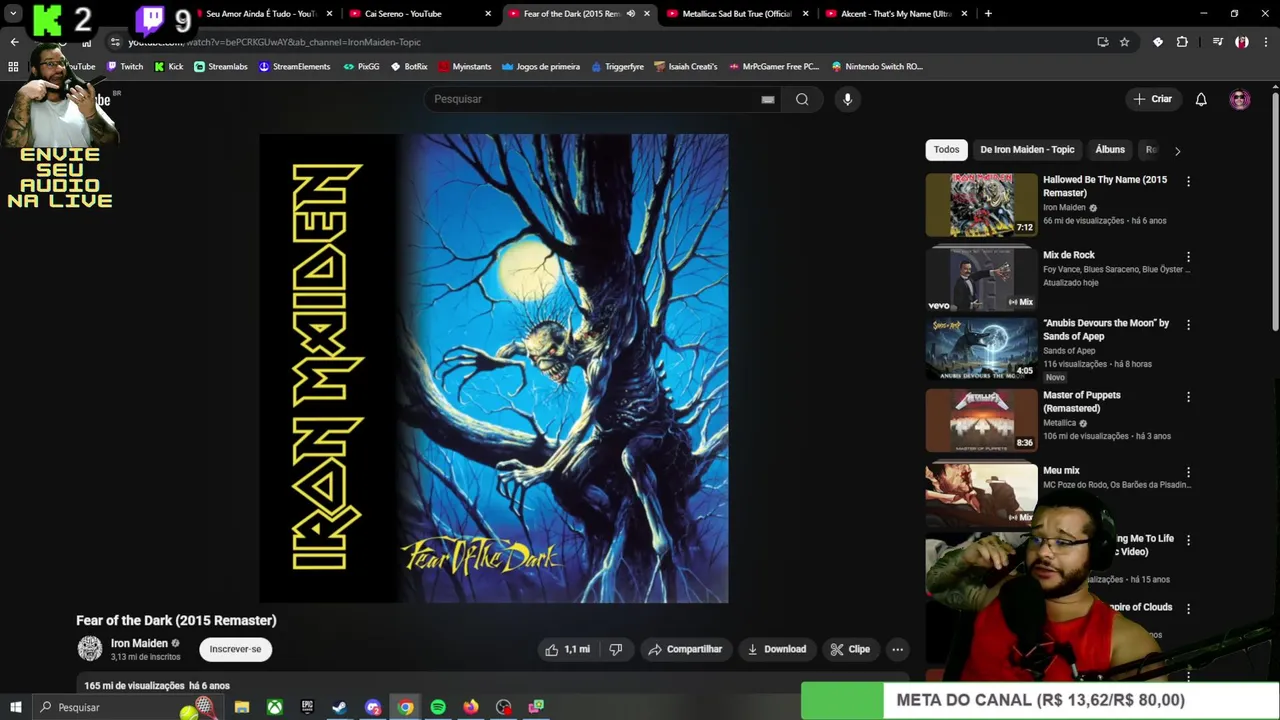Mute the Fear of the Dark tab audio
The height and width of the screenshot is (720, 1280).
click(630, 14)
